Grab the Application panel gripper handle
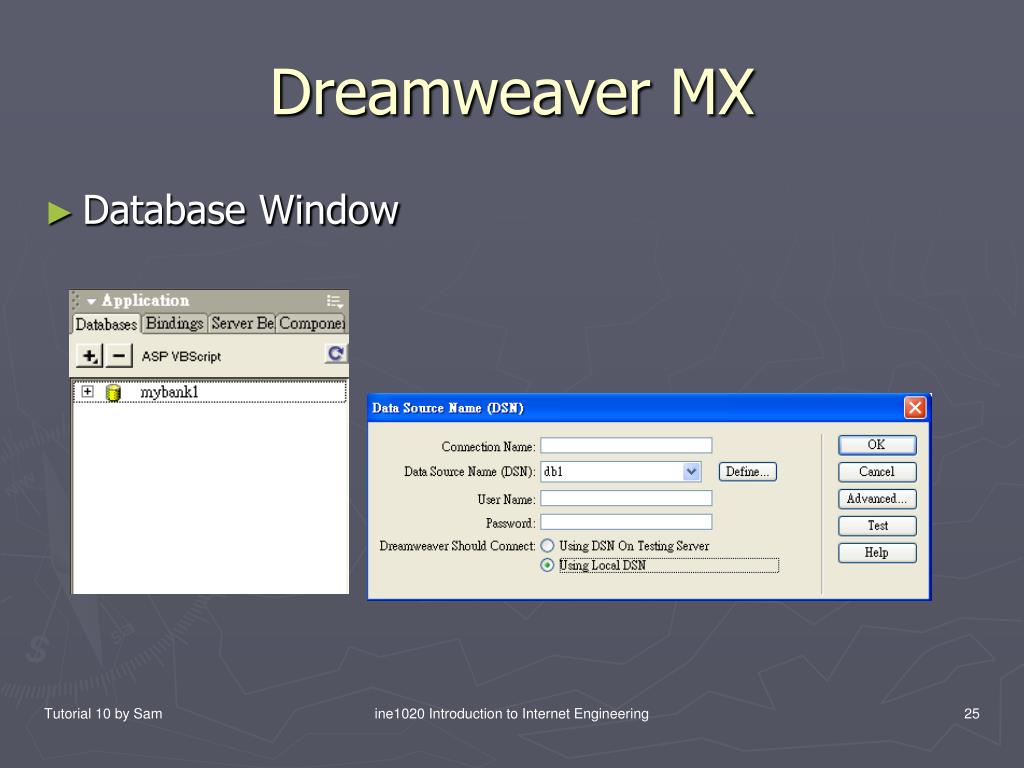Screen dimensions: 1024x768 (x=77, y=300)
